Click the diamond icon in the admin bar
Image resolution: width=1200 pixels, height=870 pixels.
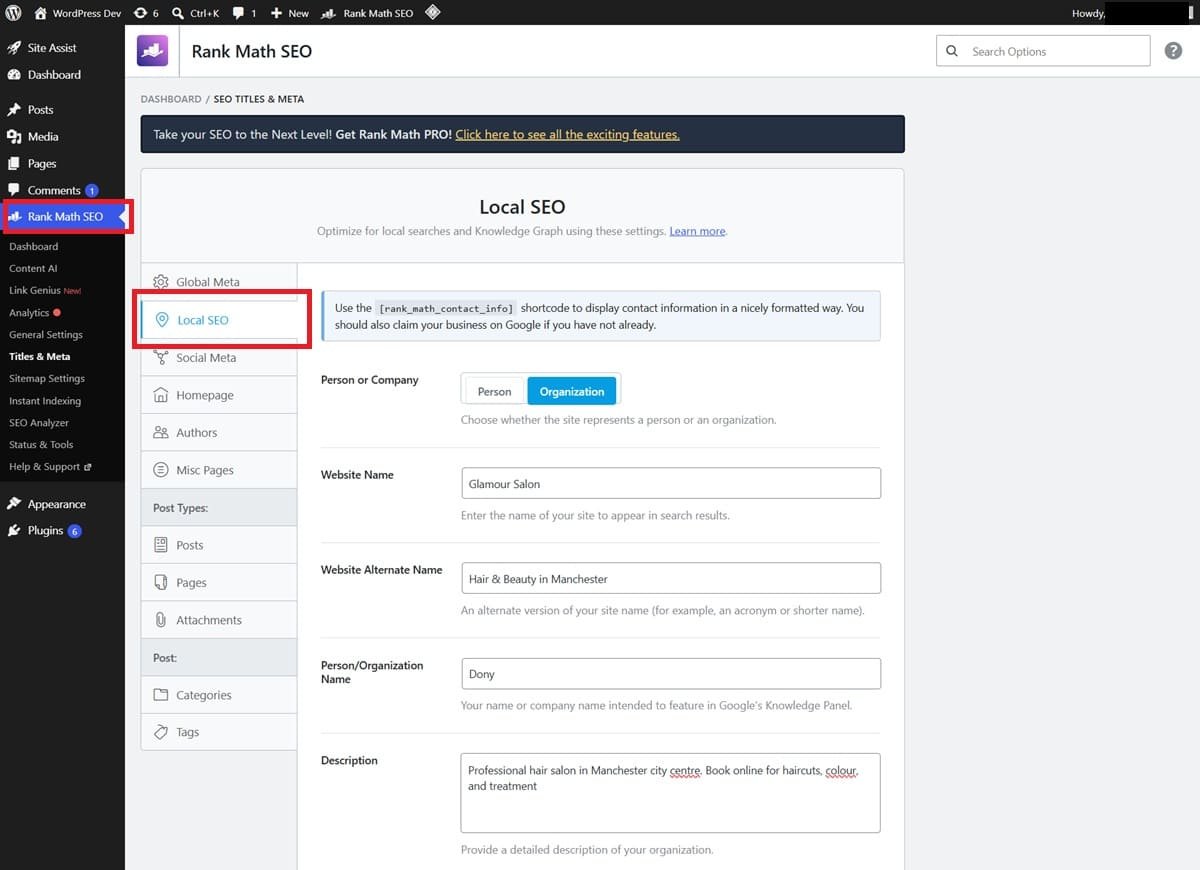click(x=432, y=13)
